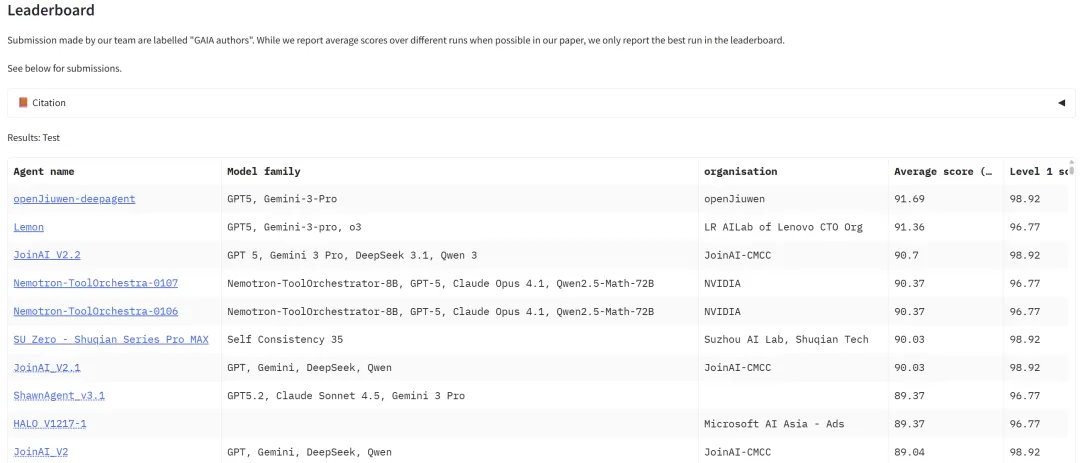Open the openJiuwen-deepagent agent link

click(74, 199)
